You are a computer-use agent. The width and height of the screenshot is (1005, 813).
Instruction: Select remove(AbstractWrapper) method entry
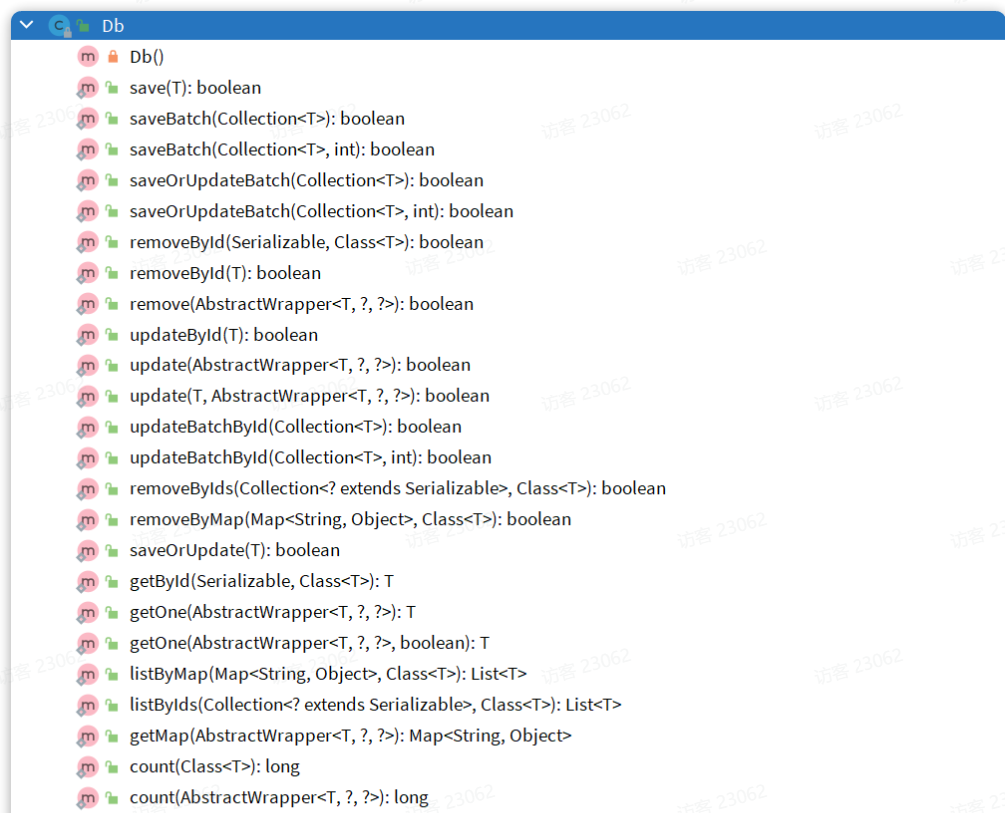click(x=301, y=304)
